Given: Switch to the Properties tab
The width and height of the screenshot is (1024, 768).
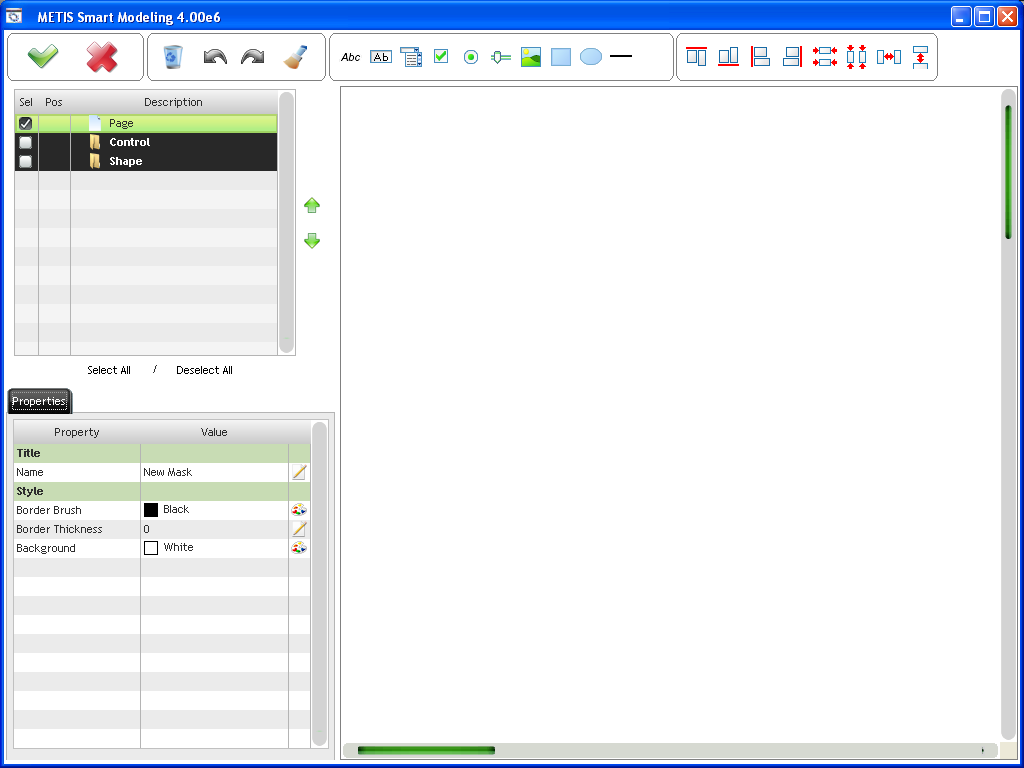Looking at the screenshot, I should [x=39, y=401].
